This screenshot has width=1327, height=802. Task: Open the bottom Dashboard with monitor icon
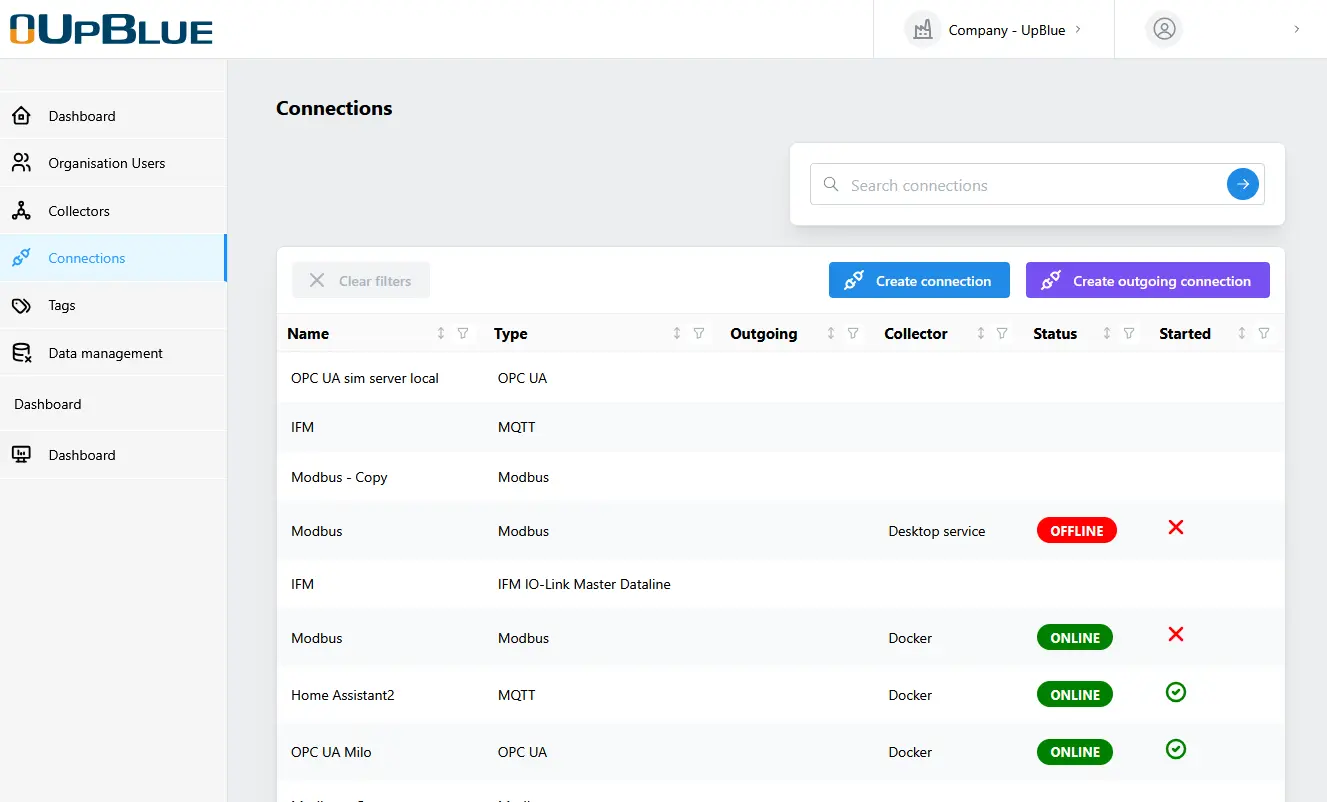(82, 455)
